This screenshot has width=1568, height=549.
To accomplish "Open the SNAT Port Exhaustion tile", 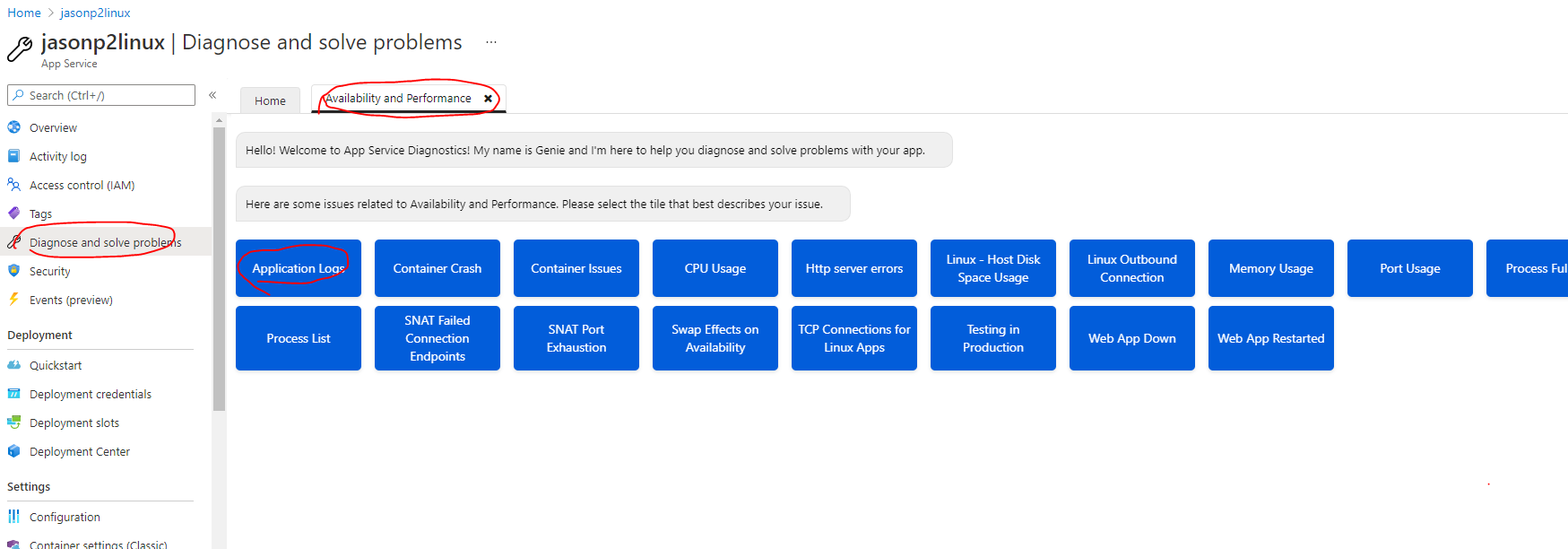I will (576, 338).
